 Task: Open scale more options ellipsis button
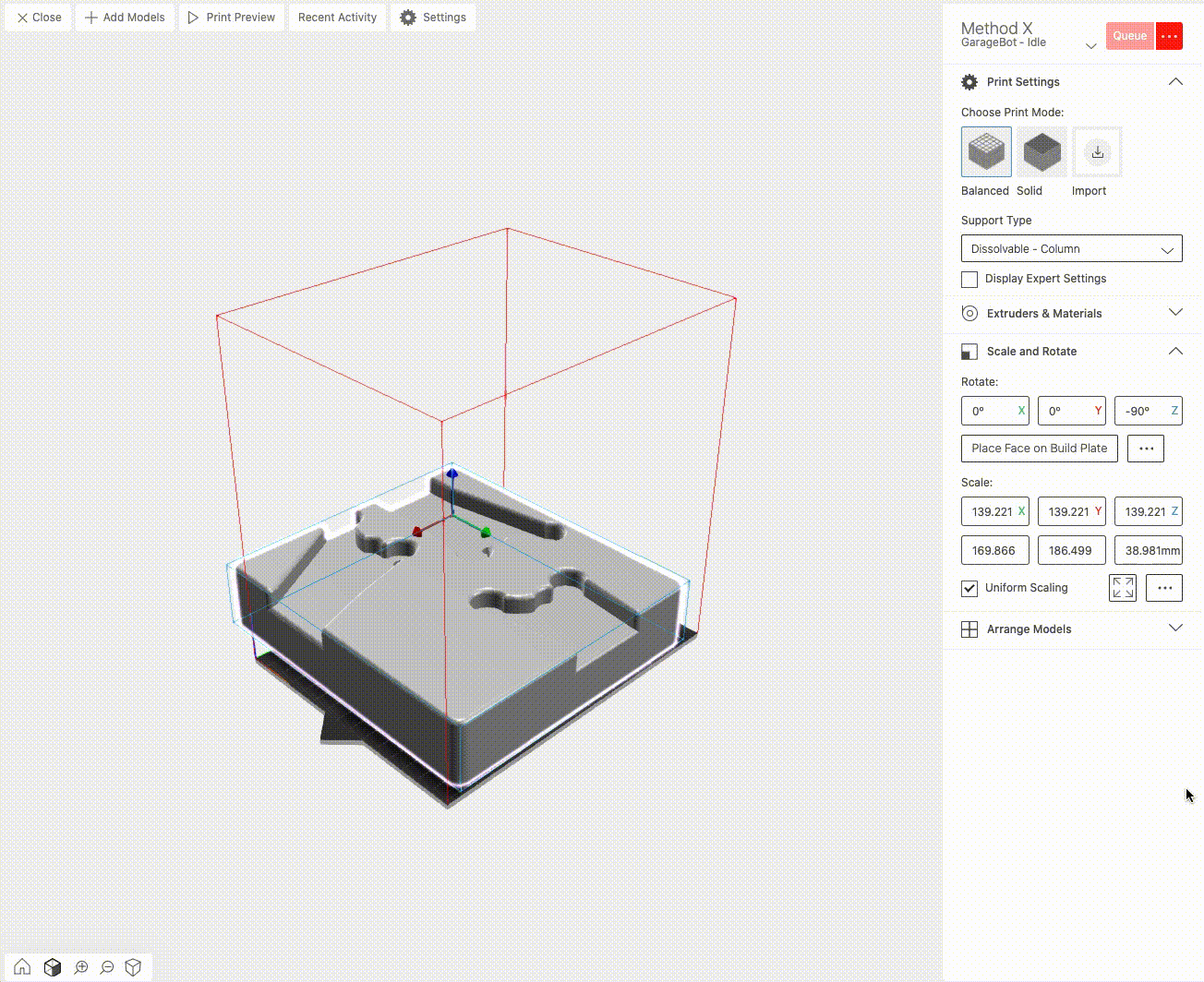click(1164, 588)
